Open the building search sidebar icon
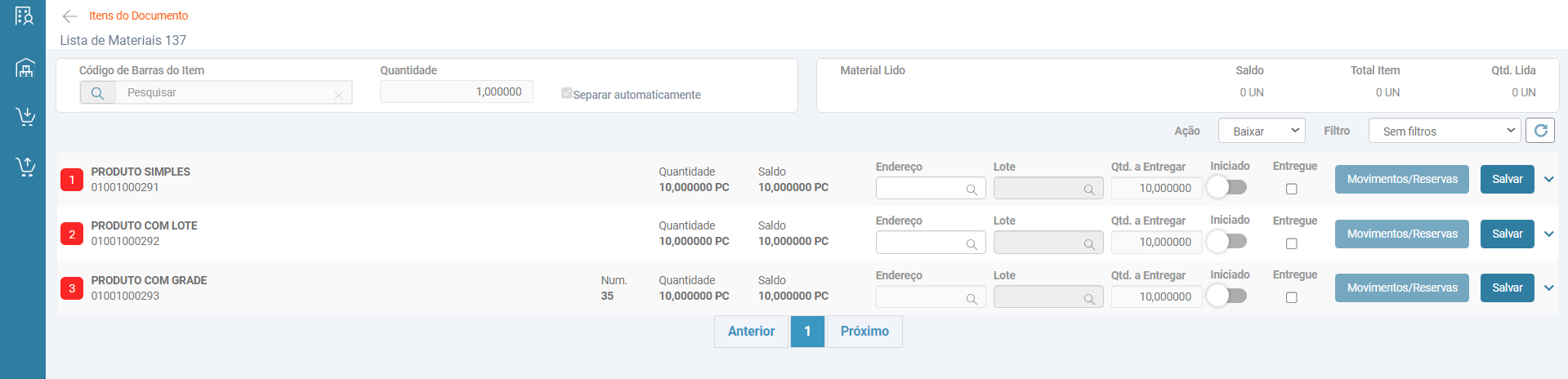The width and height of the screenshot is (1568, 379). pyautogui.click(x=25, y=16)
